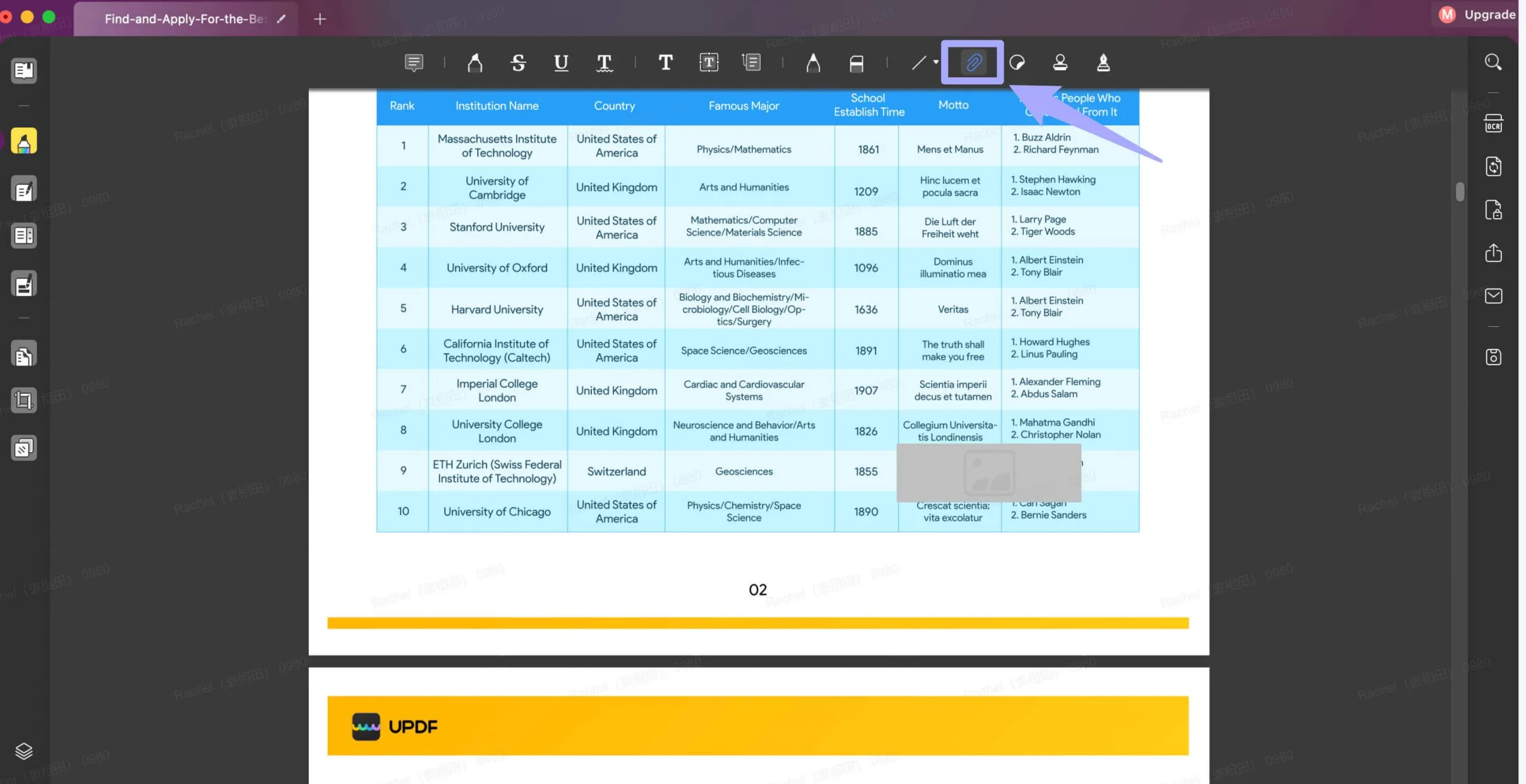This screenshot has height=784, width=1526.
Task: Click the Institution Name column header
Action: point(497,105)
